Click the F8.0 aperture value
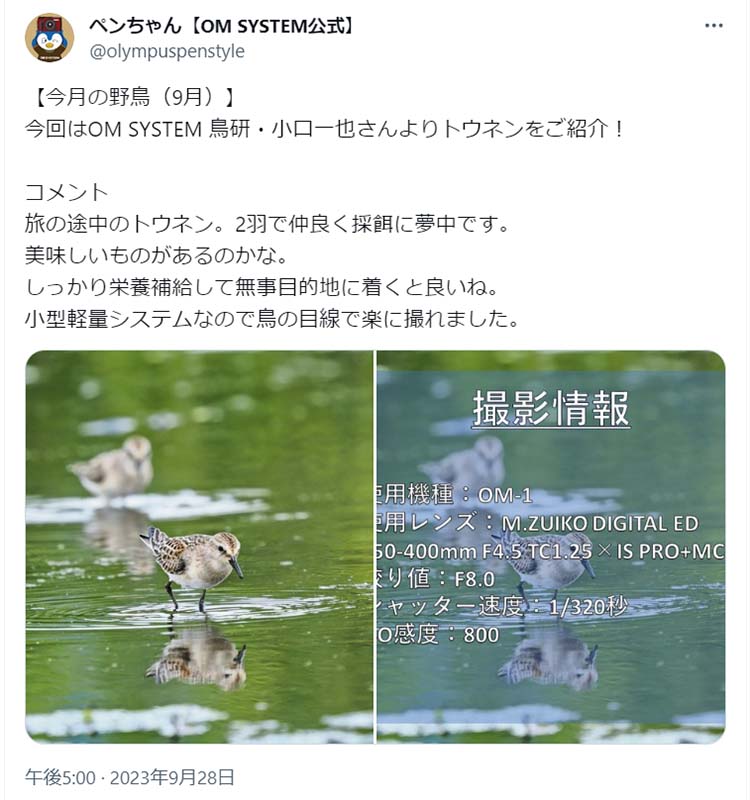The height and width of the screenshot is (800, 750). (x=474, y=579)
